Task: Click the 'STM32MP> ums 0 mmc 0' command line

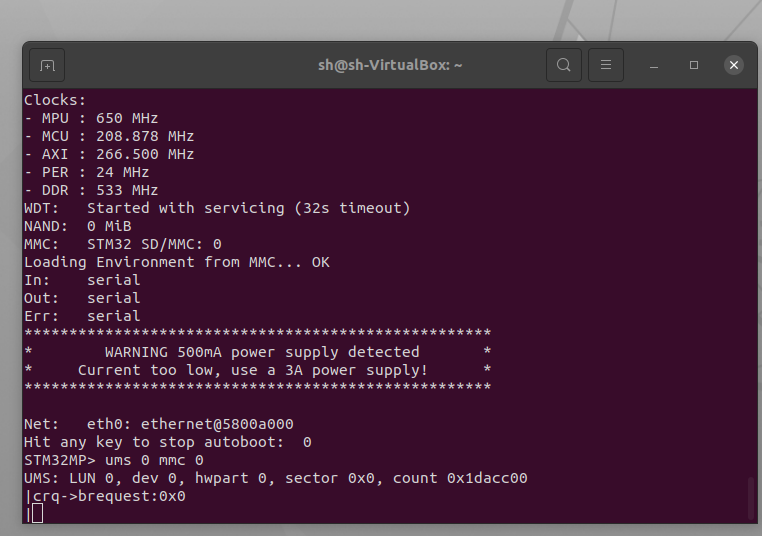Action: click(114, 460)
